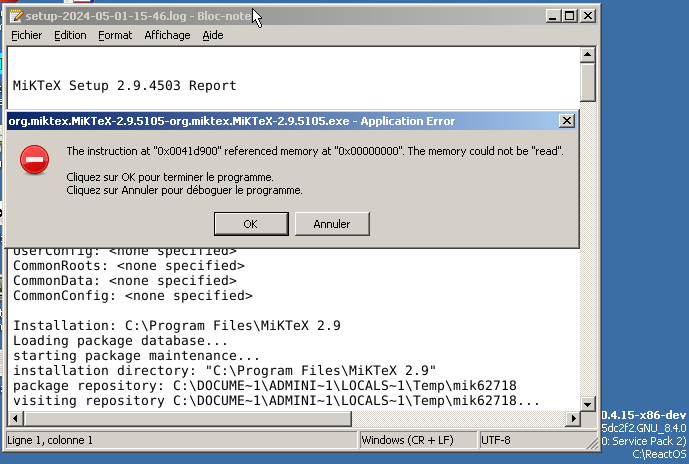Click the 'Installation: C:\Program Files\MiKTeX 2.9' line
Viewport: 689px width, 464px height.
[x=177, y=326]
